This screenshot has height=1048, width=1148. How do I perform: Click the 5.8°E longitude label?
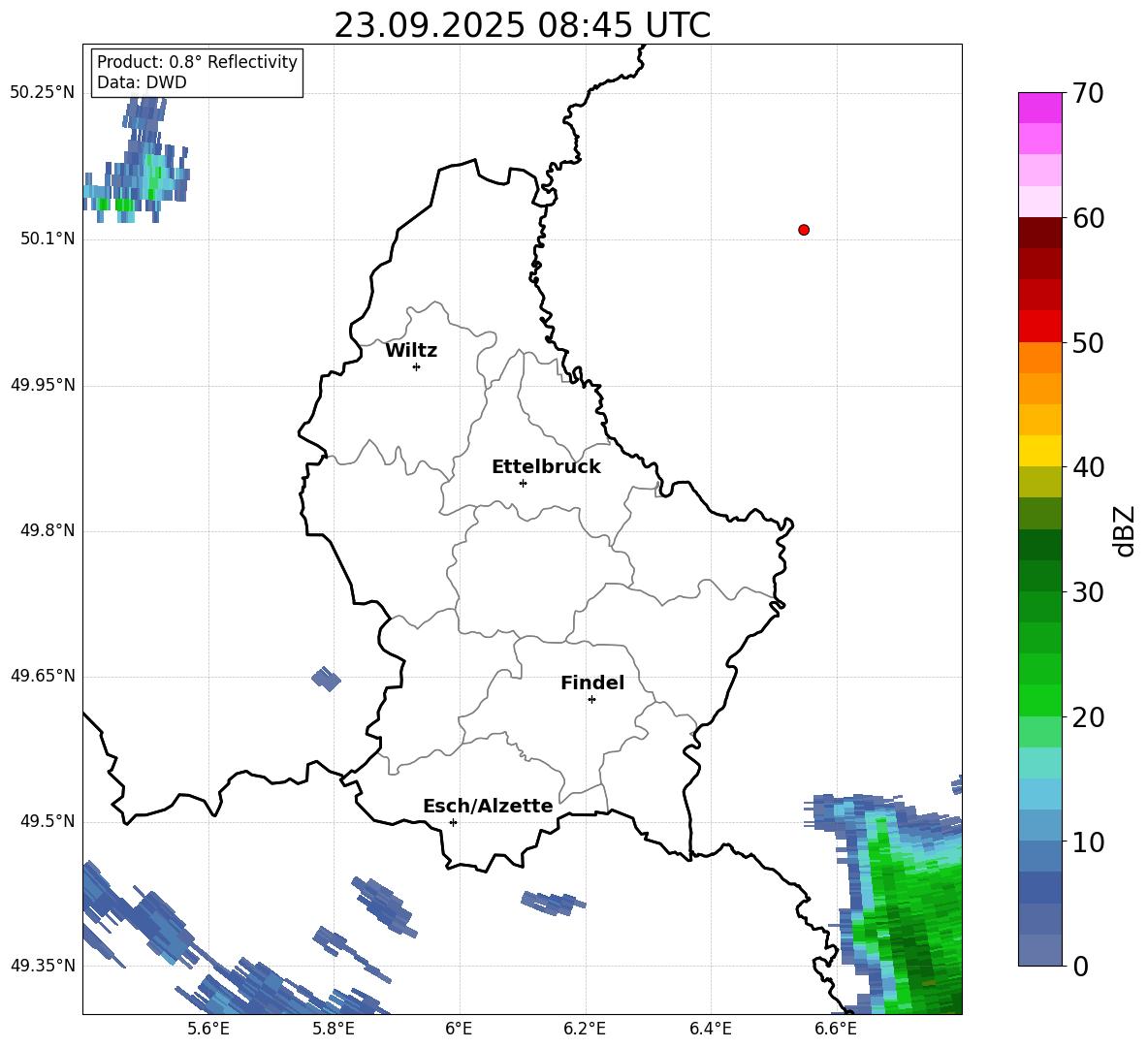pos(334,1029)
